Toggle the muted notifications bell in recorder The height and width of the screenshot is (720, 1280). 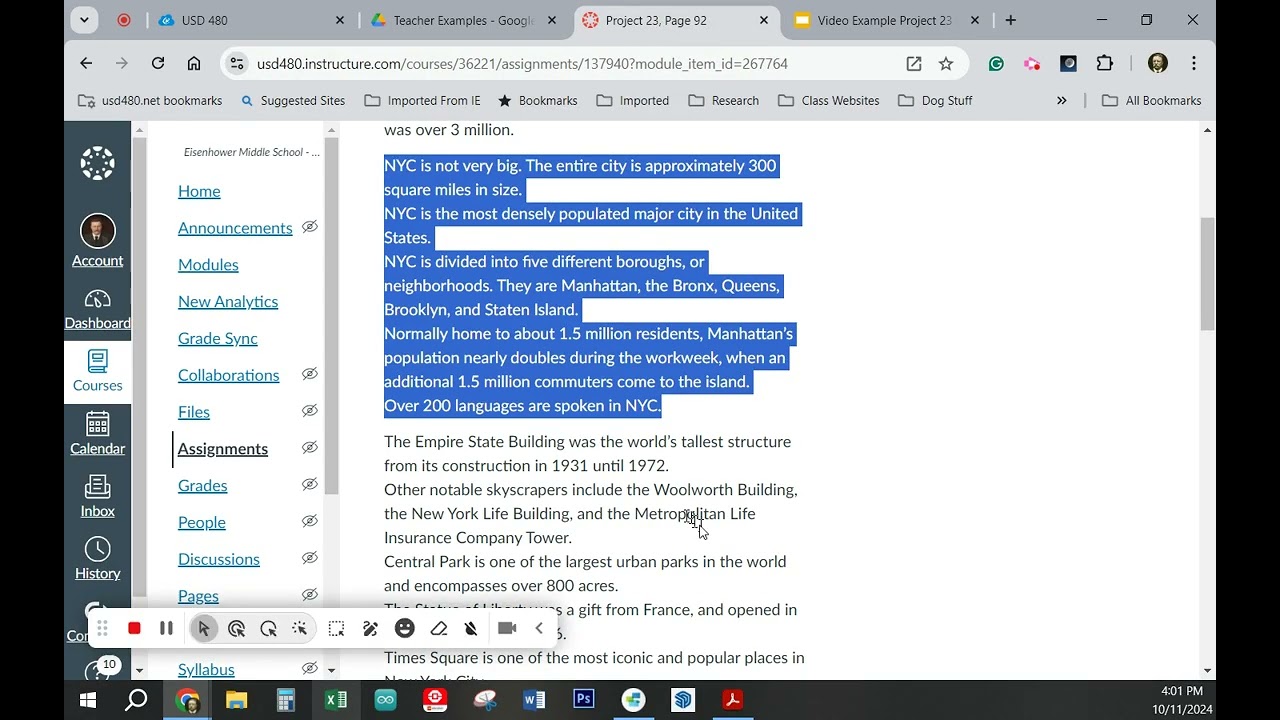[x=471, y=628]
